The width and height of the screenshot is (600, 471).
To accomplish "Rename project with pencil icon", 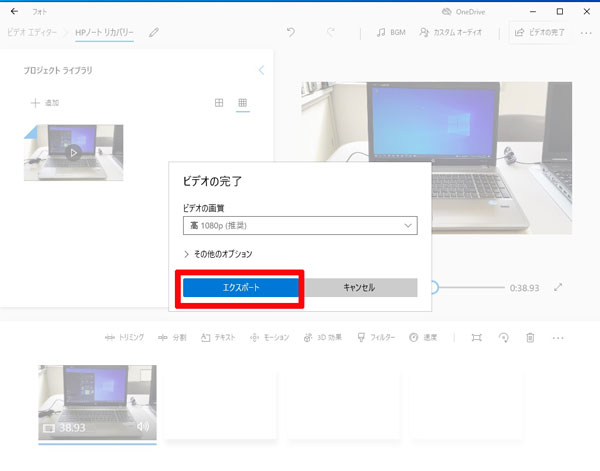I will (154, 33).
